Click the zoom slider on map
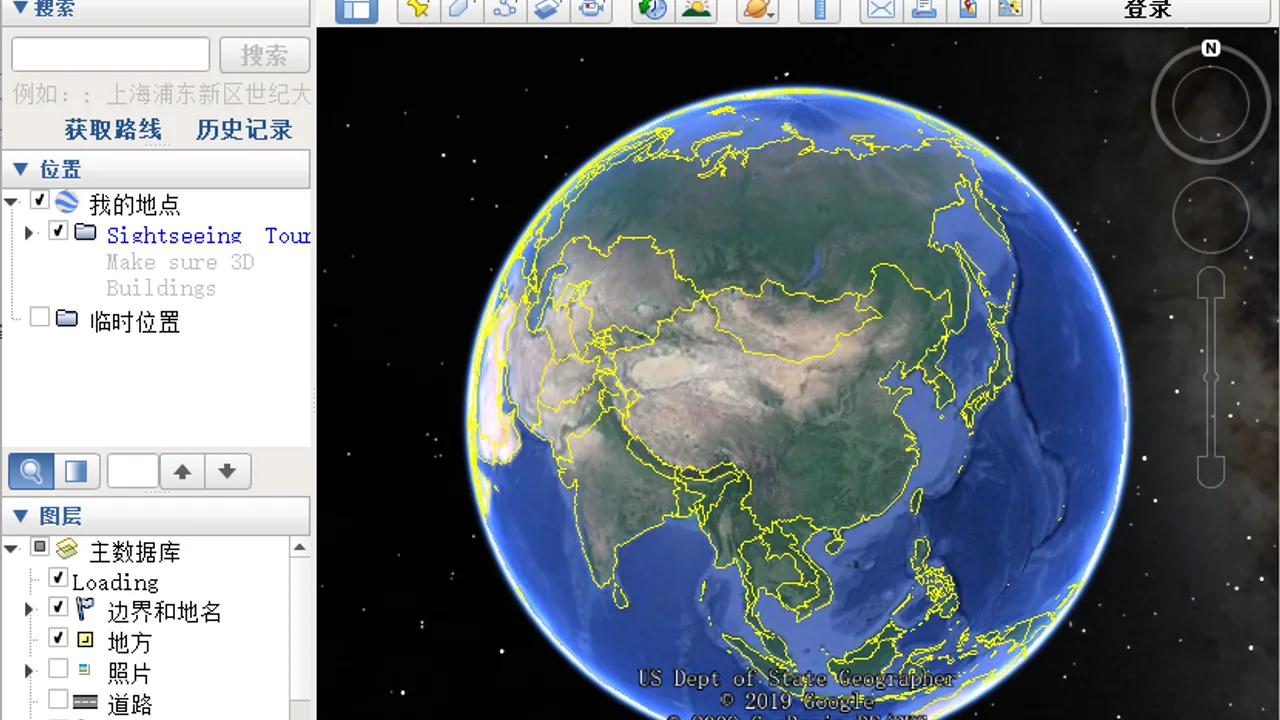This screenshot has width=1280, height=720. tap(1211, 377)
